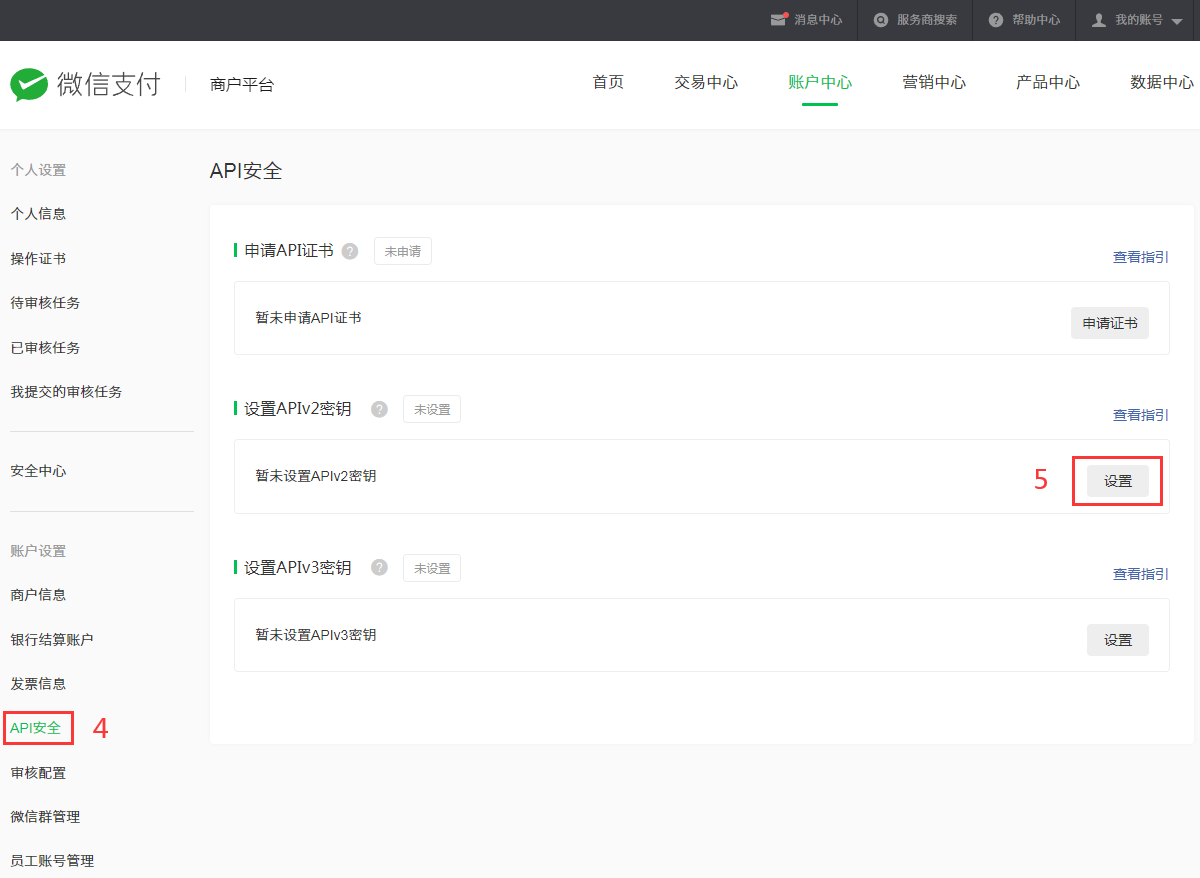Click help icon beside 申请API证书
This screenshot has height=878, width=1200.
point(350,251)
